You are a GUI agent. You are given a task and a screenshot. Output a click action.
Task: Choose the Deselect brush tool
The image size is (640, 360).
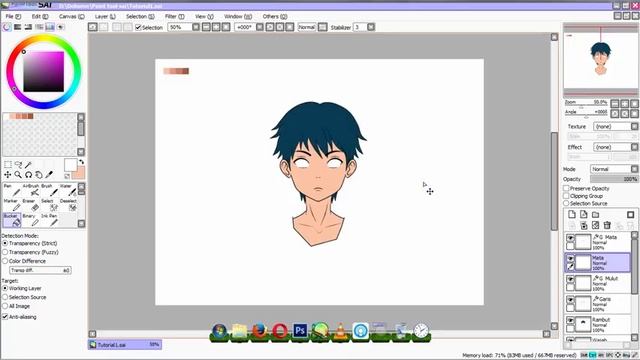coord(68,205)
